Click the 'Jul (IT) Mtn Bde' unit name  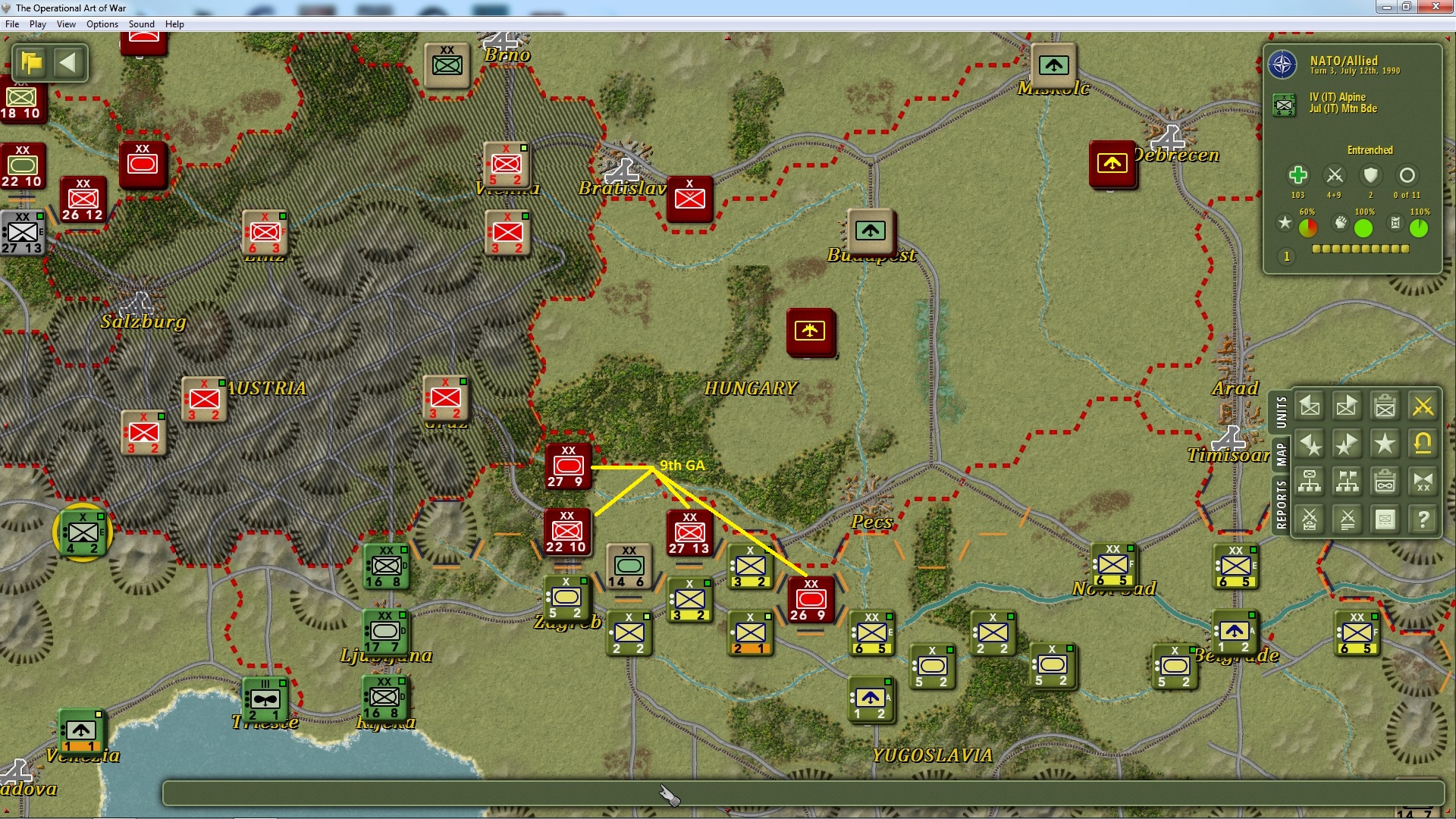click(x=1343, y=108)
